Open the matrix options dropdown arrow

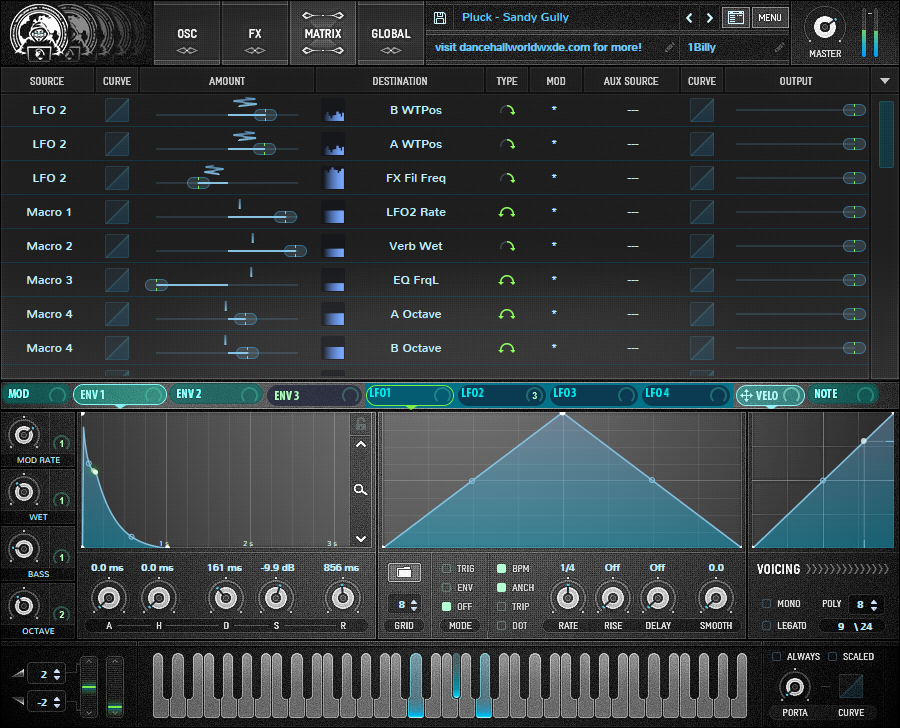pyautogui.click(x=883, y=81)
